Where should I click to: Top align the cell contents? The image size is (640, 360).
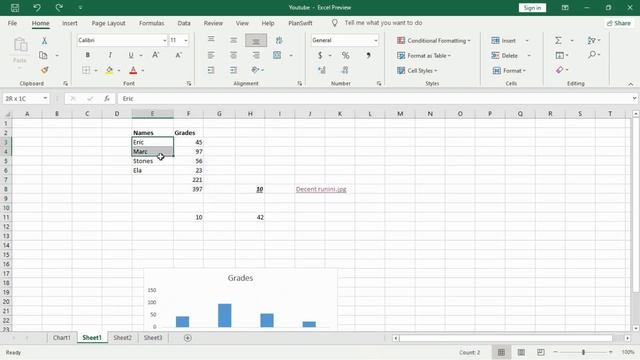point(211,40)
